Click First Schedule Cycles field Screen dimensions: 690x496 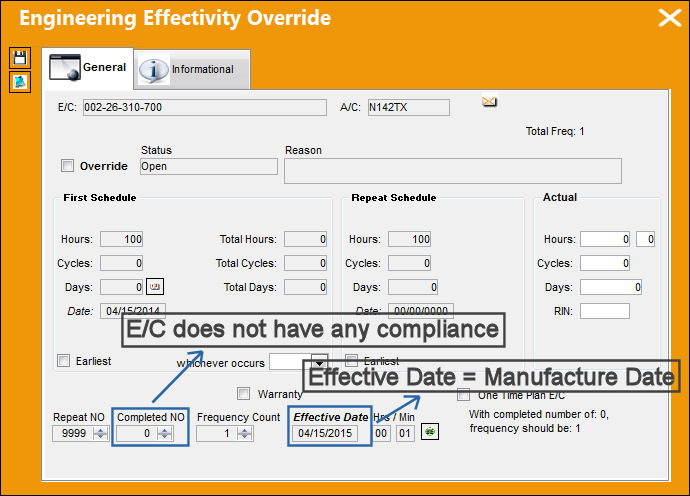pyautogui.click(x=121, y=263)
